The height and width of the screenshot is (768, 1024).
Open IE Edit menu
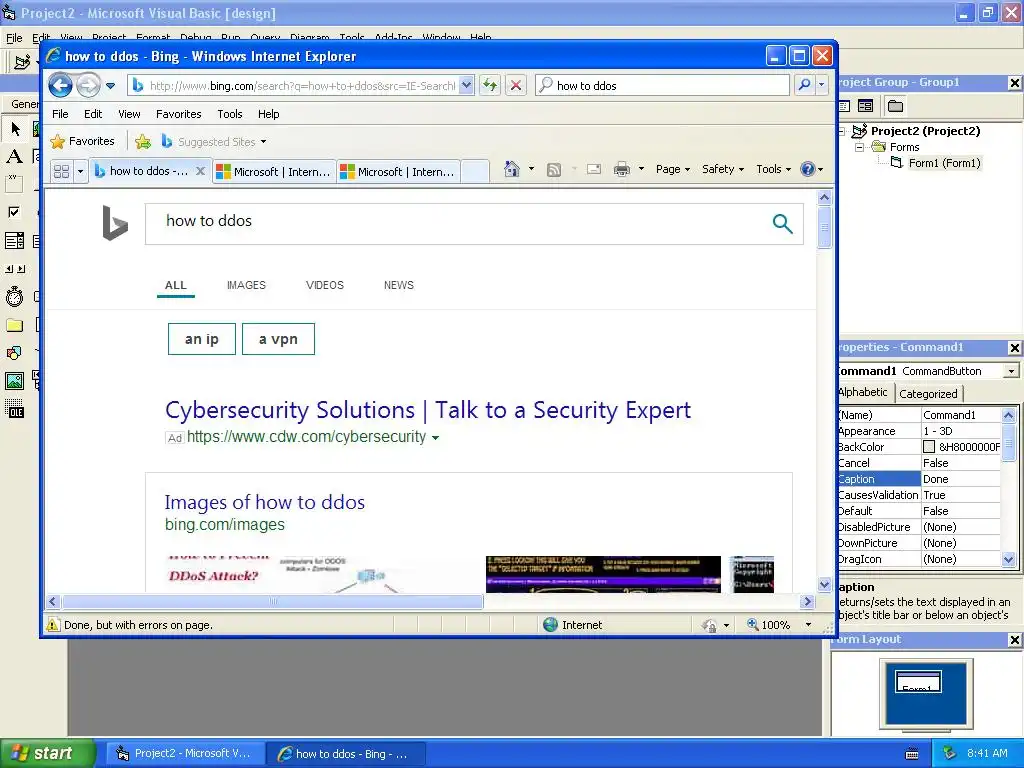93,114
